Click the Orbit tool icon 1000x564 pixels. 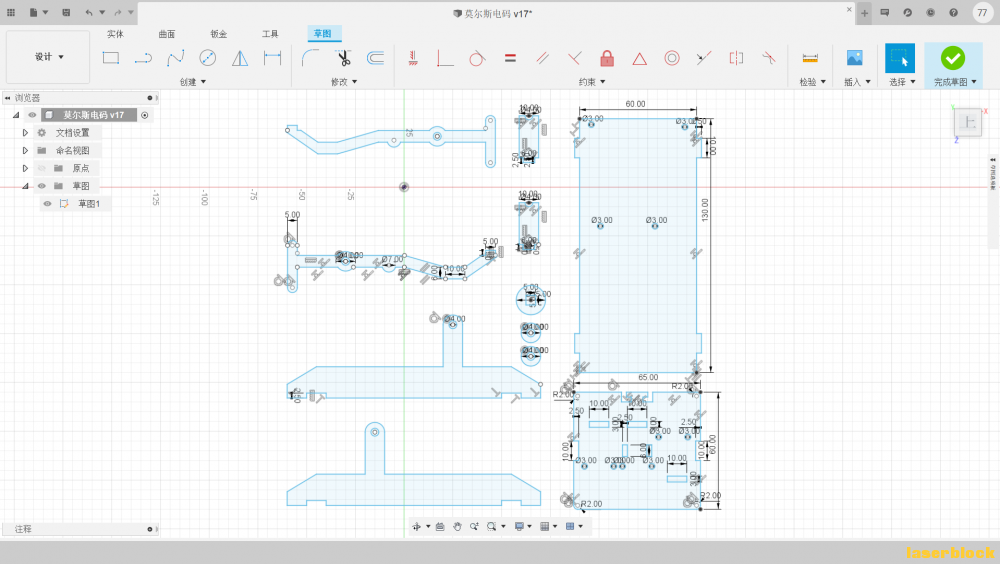pyautogui.click(x=416, y=526)
